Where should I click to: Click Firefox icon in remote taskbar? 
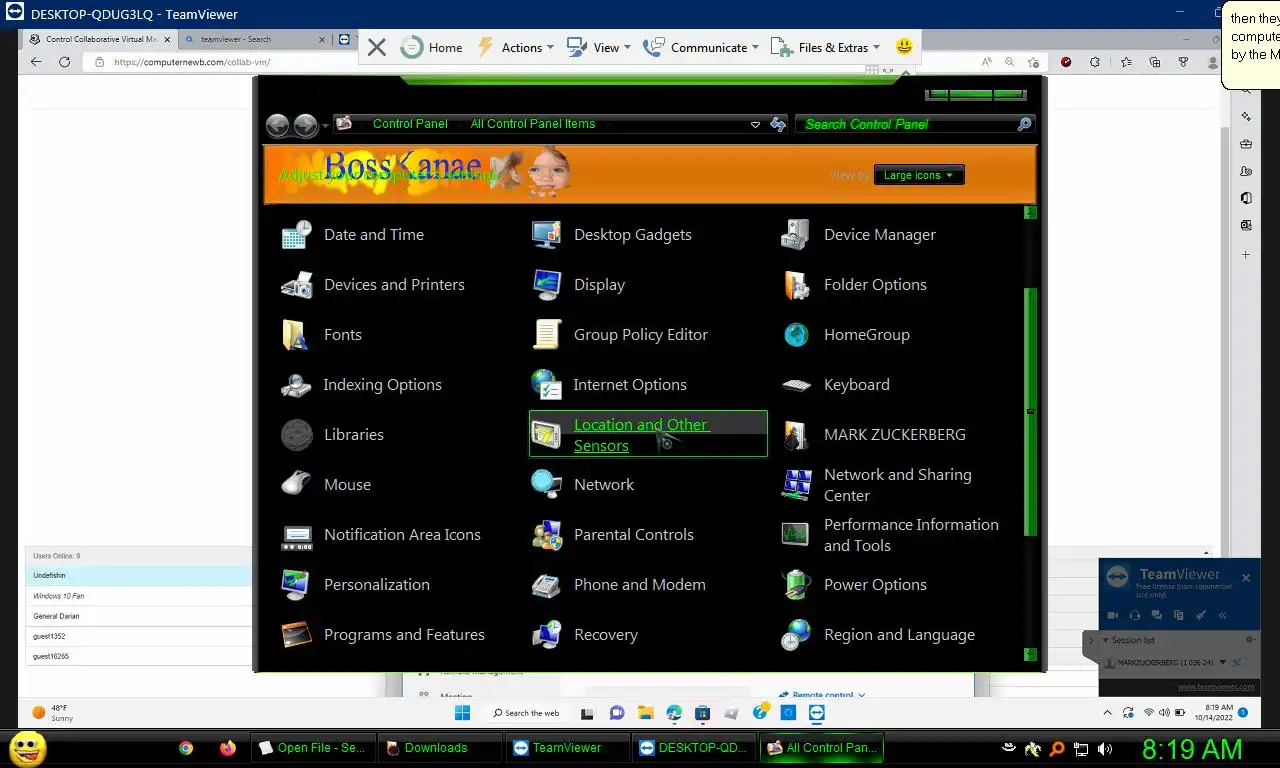pos(227,748)
